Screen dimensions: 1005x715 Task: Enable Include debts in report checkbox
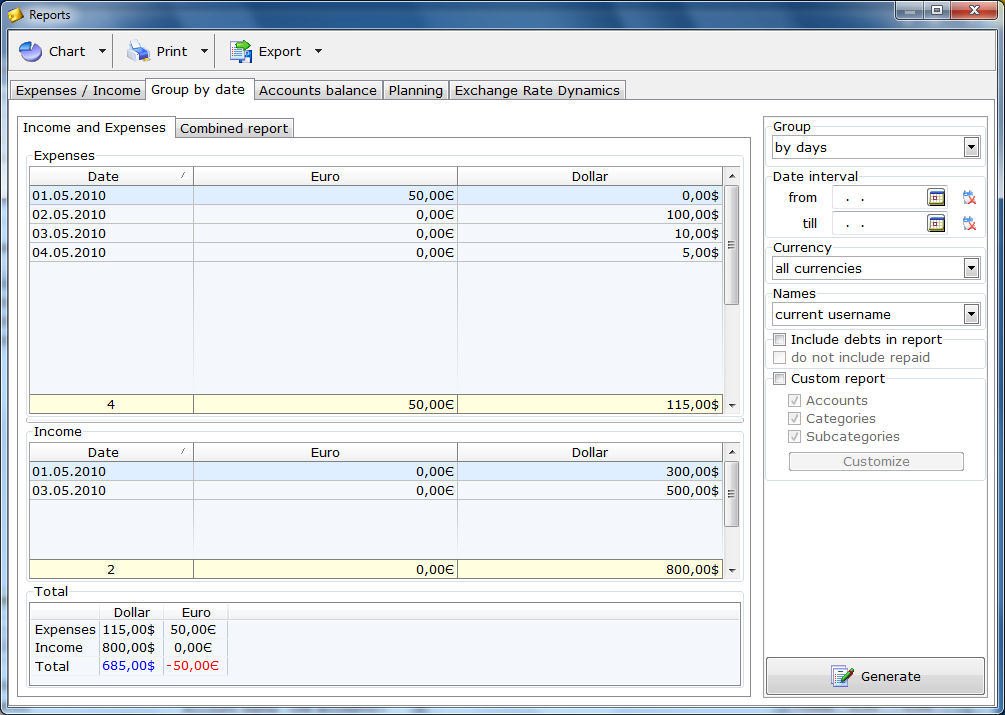click(x=780, y=340)
